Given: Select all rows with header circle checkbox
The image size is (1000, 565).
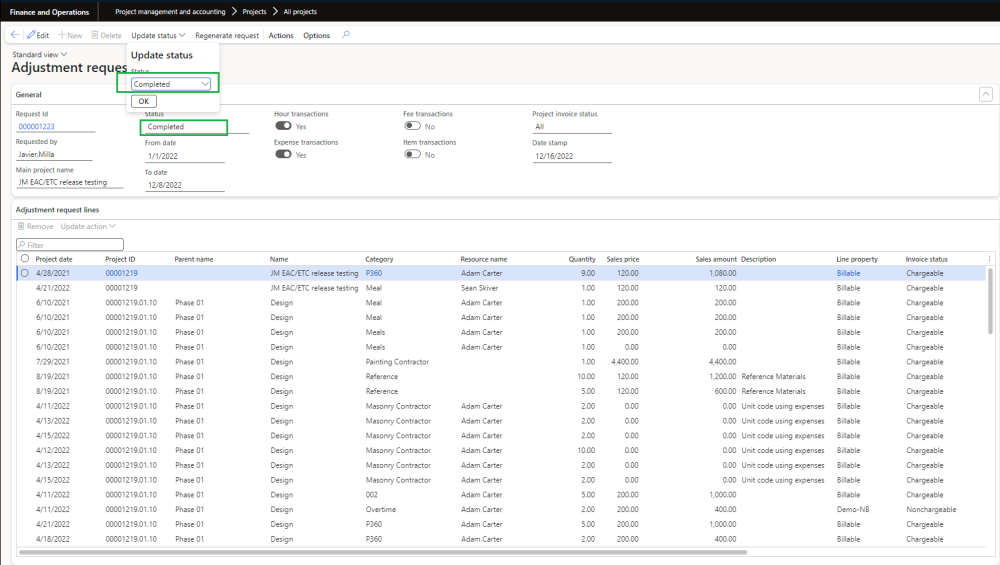Looking at the screenshot, I should coord(24,259).
